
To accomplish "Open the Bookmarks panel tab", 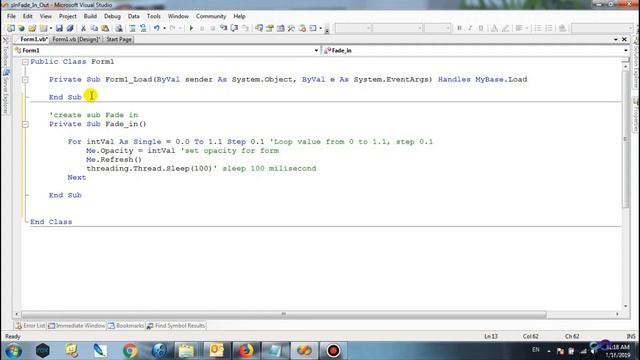I will pyautogui.click(x=126, y=326).
